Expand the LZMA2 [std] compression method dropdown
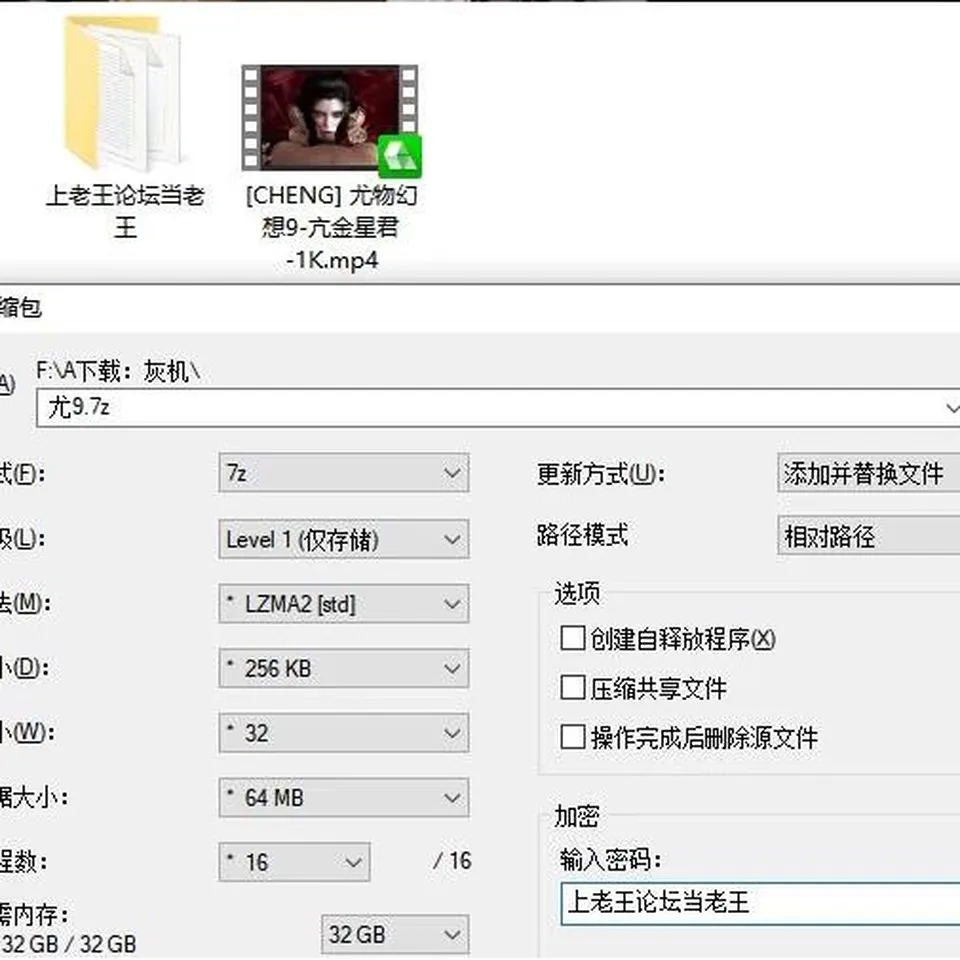The image size is (960, 960). [343, 604]
